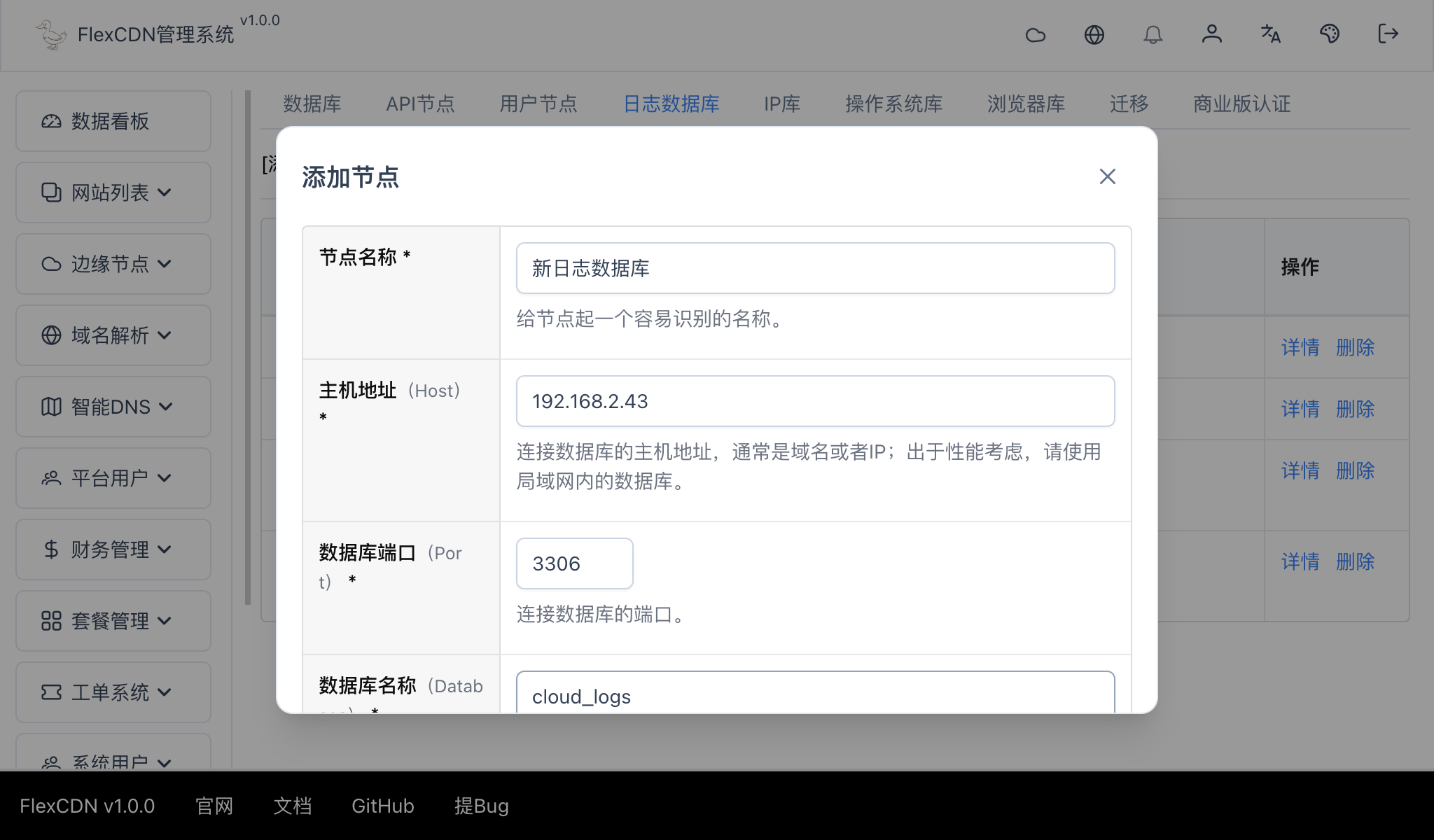The height and width of the screenshot is (840, 1434).
Task: Open 数据看板 via its dashboard icon
Action: [x=51, y=120]
